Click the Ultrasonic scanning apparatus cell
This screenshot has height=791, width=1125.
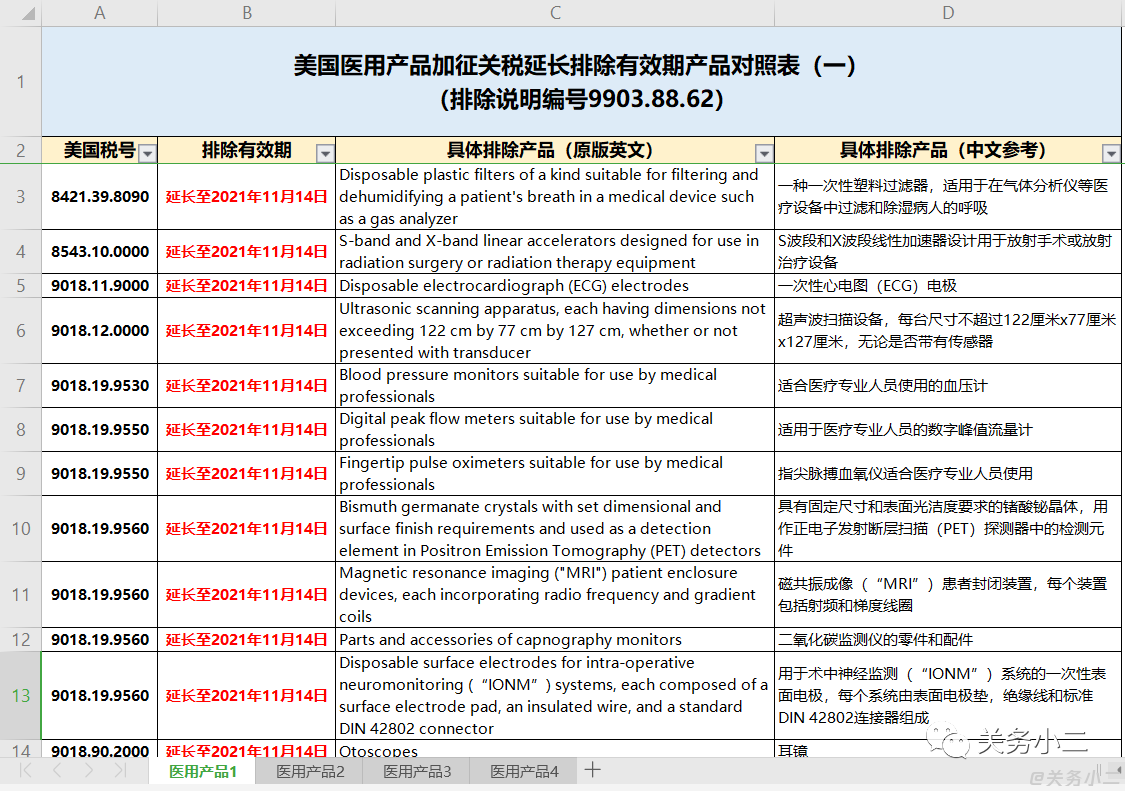point(555,330)
